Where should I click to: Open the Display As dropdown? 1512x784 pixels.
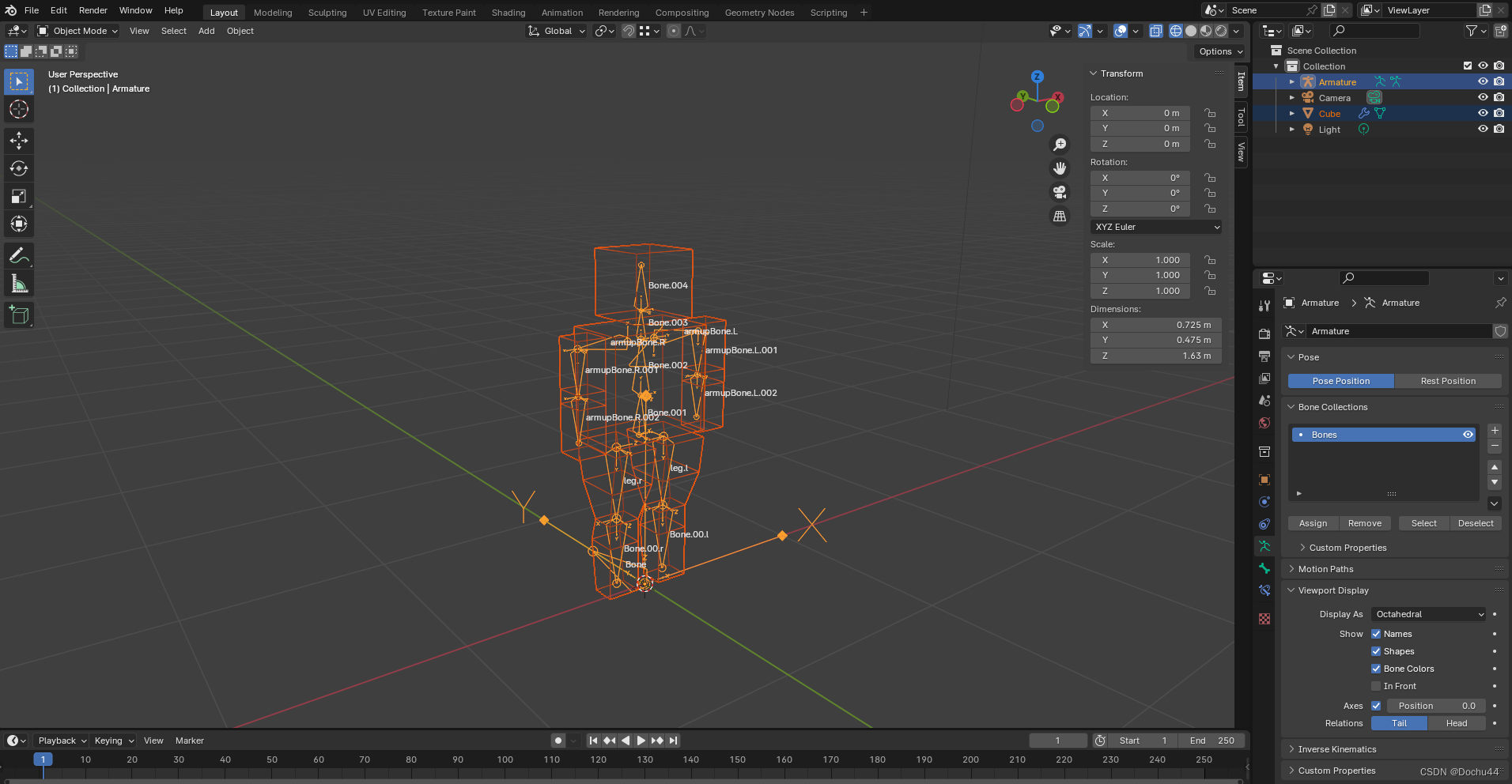tap(1427, 614)
